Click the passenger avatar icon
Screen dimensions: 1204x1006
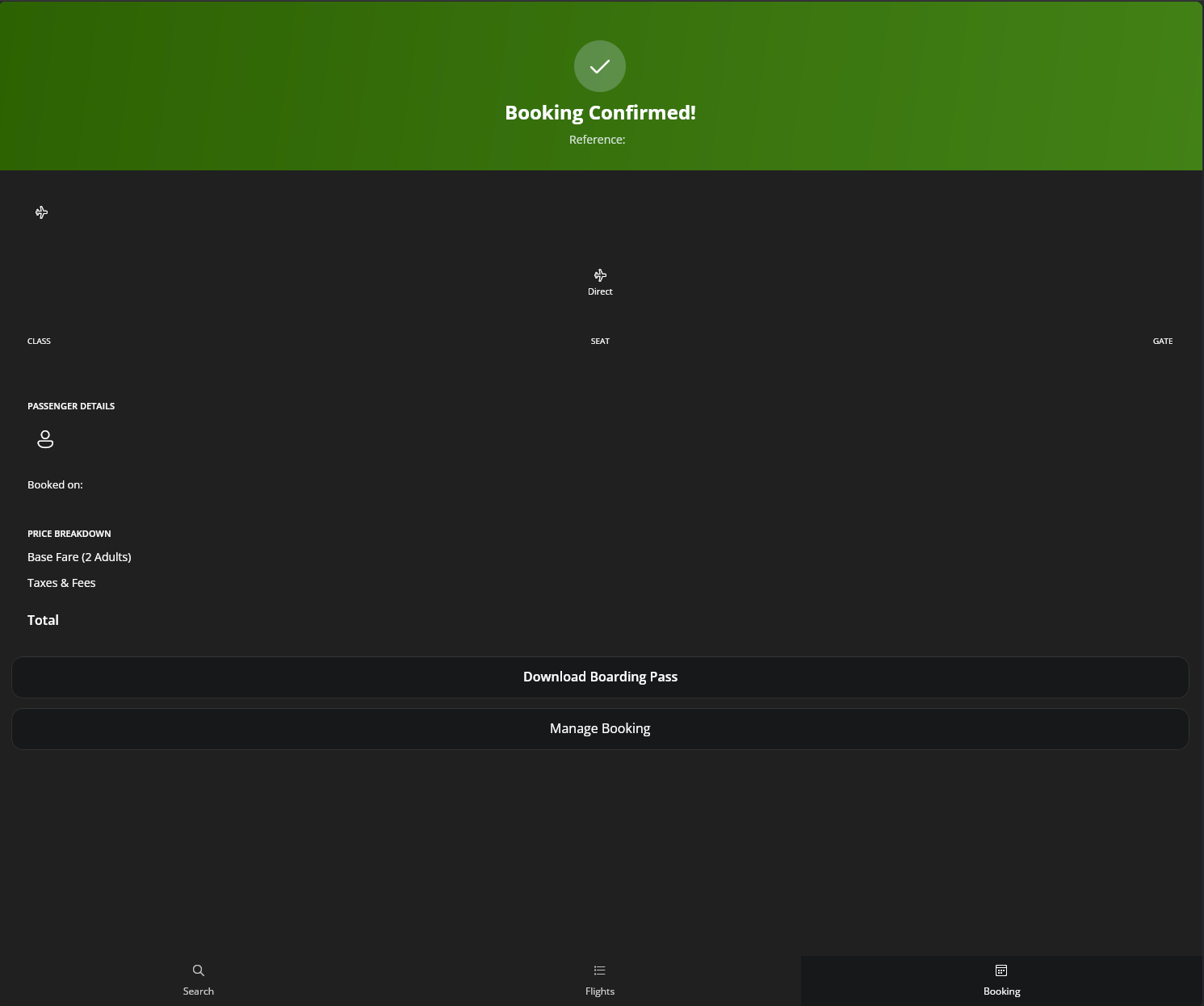(x=45, y=439)
